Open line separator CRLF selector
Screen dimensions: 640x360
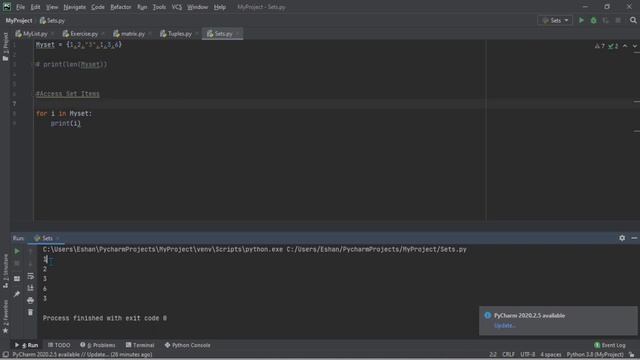[508, 355]
